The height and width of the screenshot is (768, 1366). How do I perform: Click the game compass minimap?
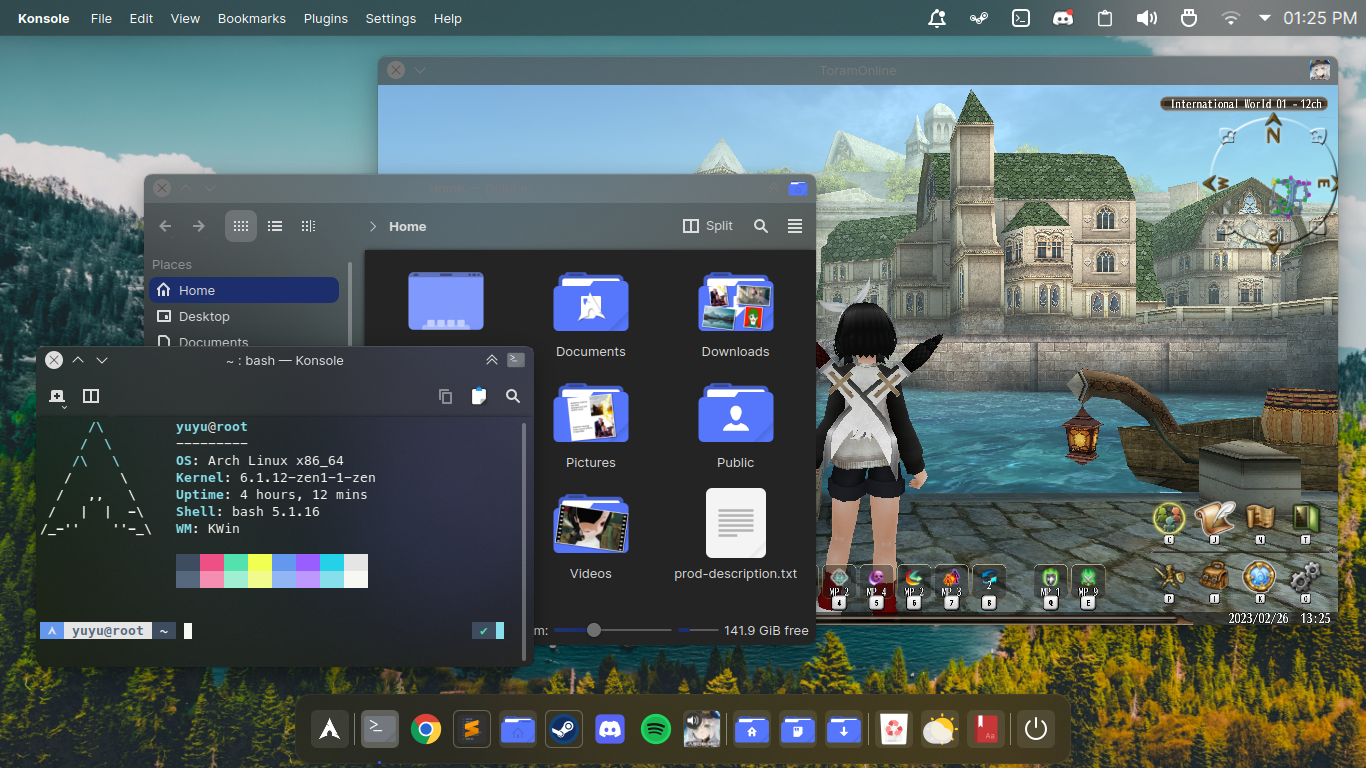[1274, 186]
